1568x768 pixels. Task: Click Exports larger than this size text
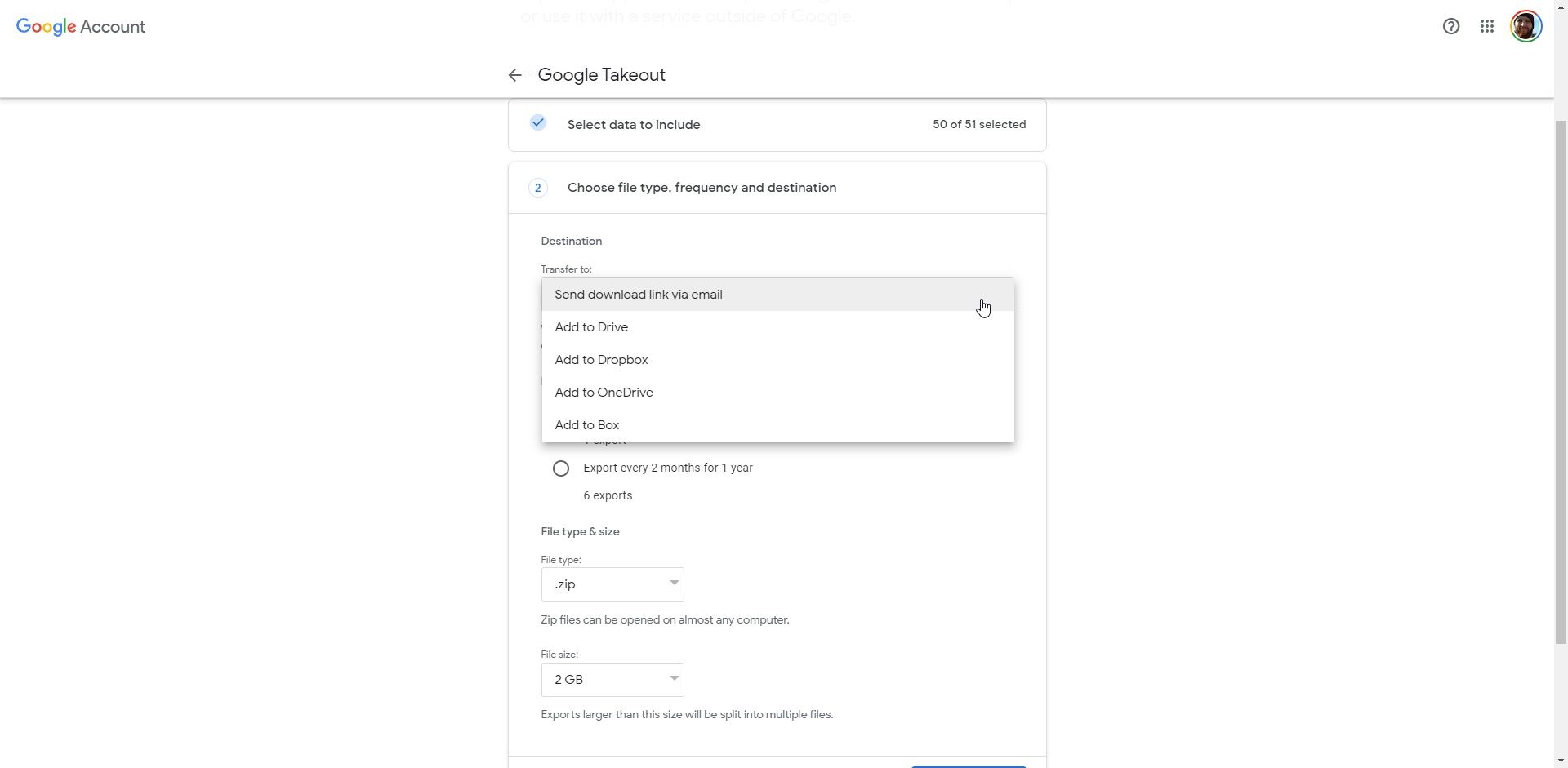click(687, 714)
